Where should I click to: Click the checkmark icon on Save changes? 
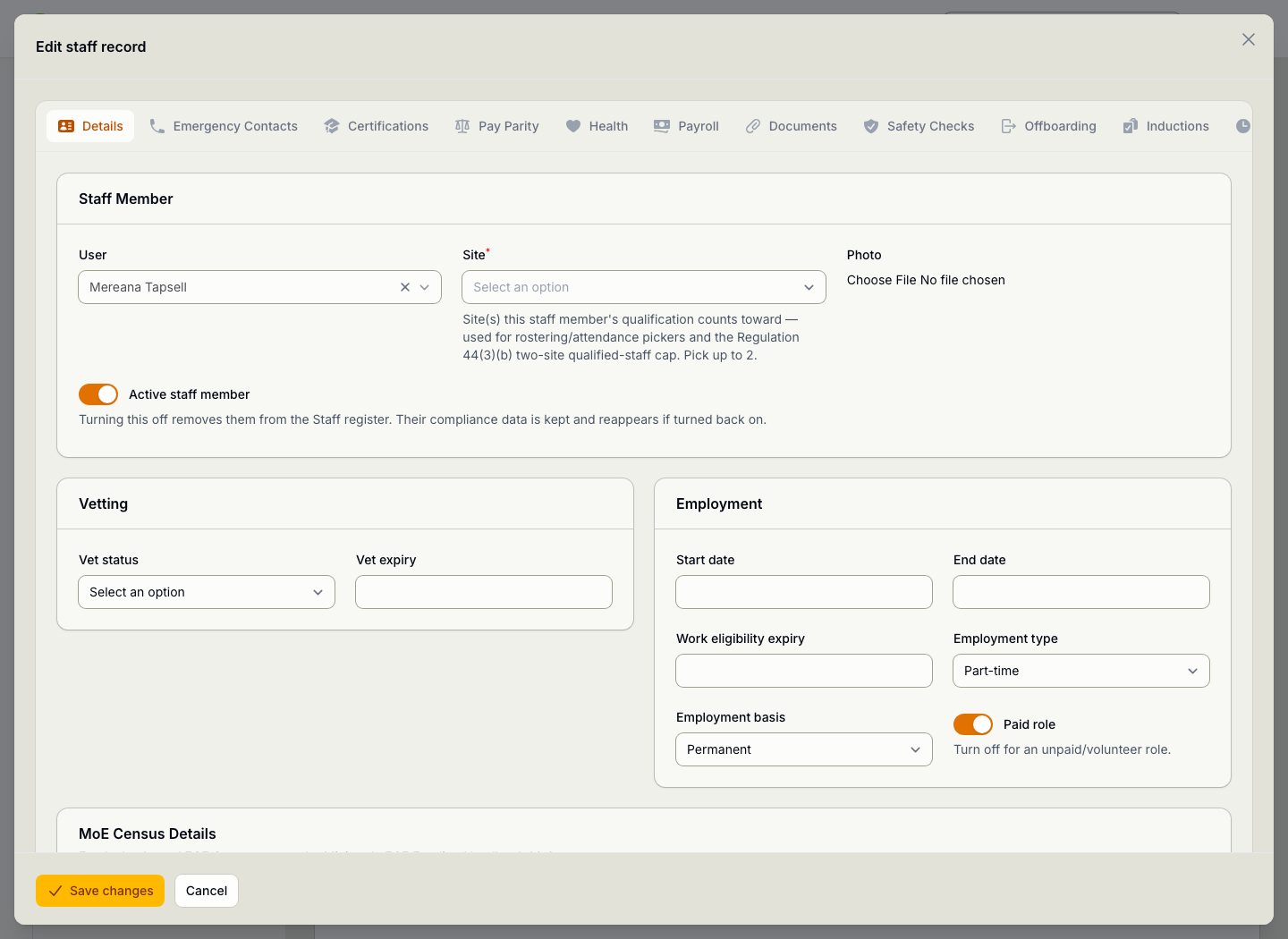click(x=55, y=891)
